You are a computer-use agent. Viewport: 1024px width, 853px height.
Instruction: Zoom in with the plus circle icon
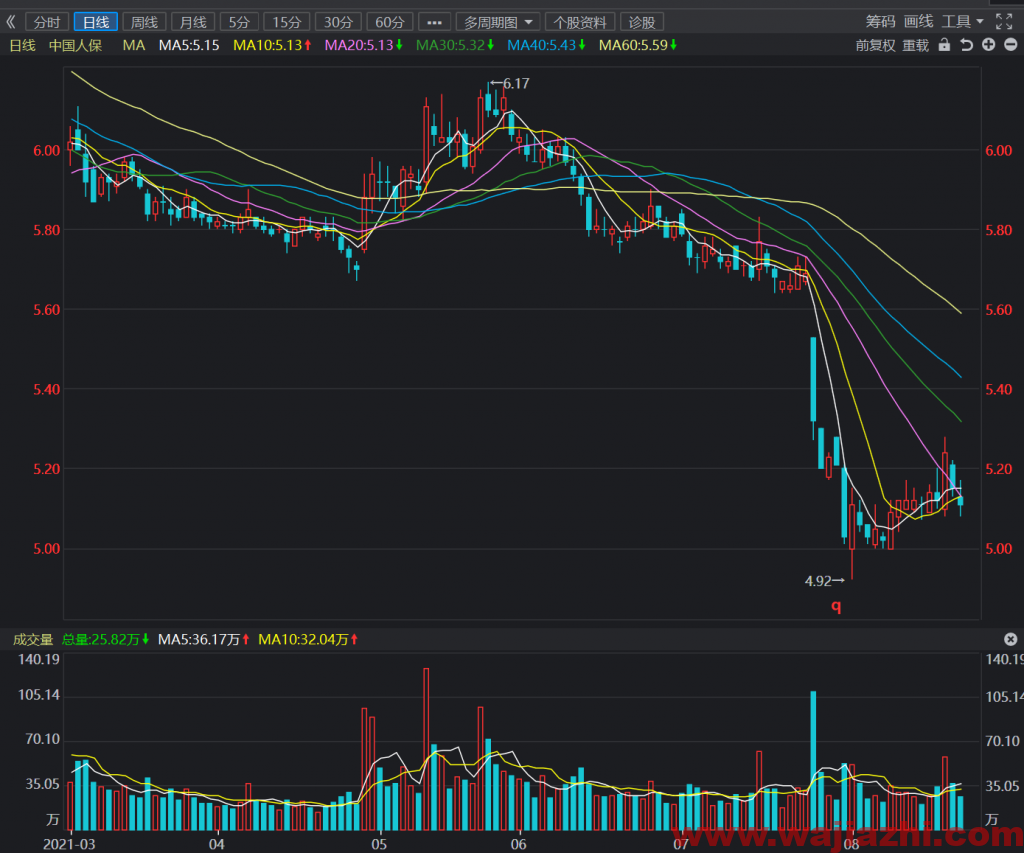989,44
